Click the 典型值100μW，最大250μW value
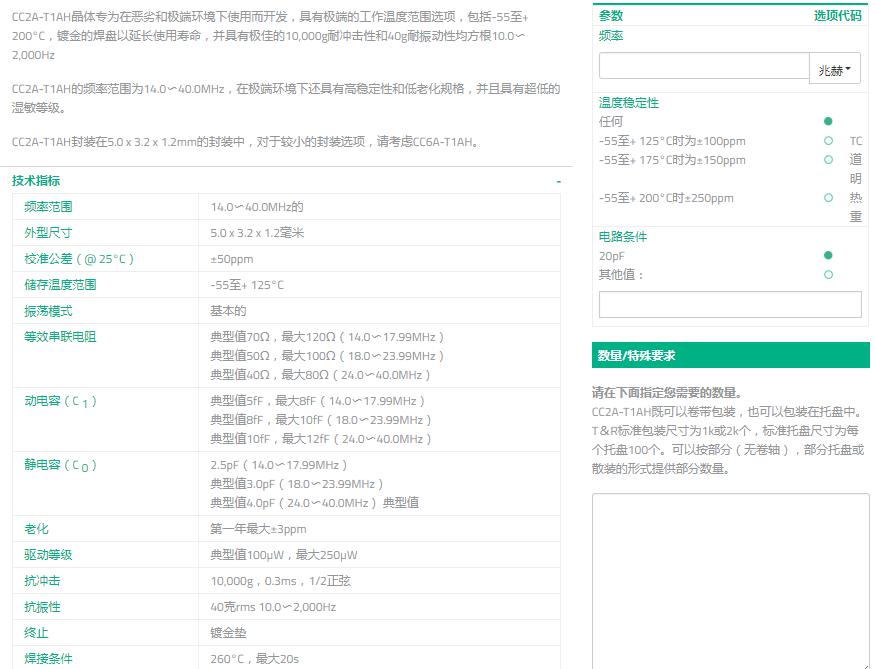 coord(284,554)
